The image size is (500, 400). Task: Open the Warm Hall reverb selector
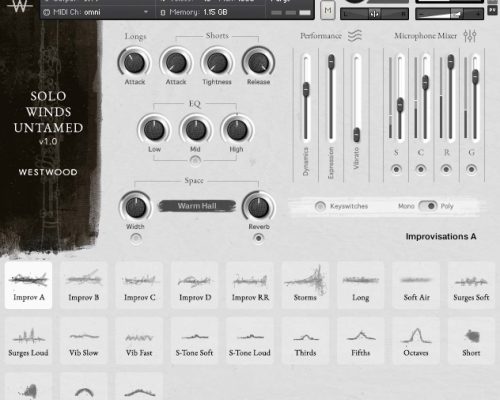[197, 206]
